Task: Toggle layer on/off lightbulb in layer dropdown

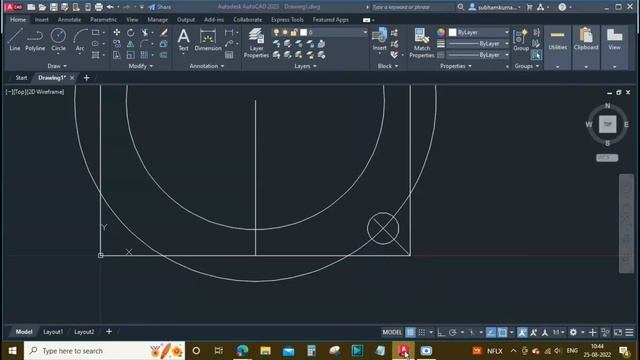Action: (x=276, y=32)
